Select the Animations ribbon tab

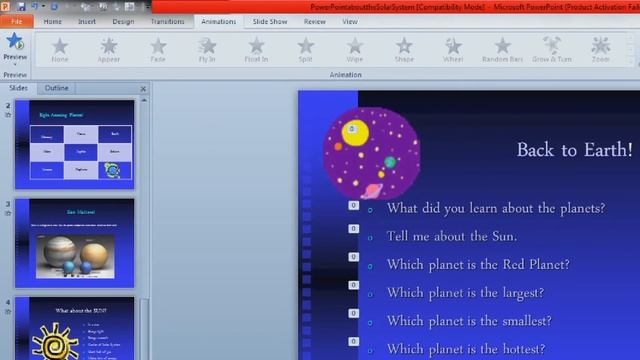218,22
